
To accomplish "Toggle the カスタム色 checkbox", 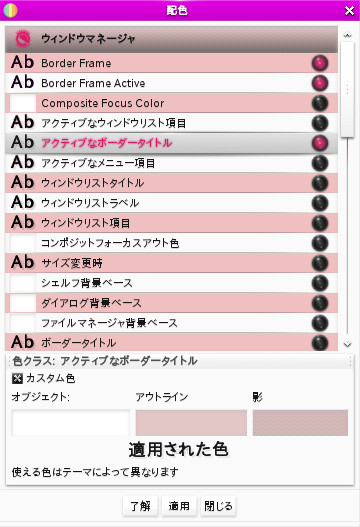I will [17, 378].
